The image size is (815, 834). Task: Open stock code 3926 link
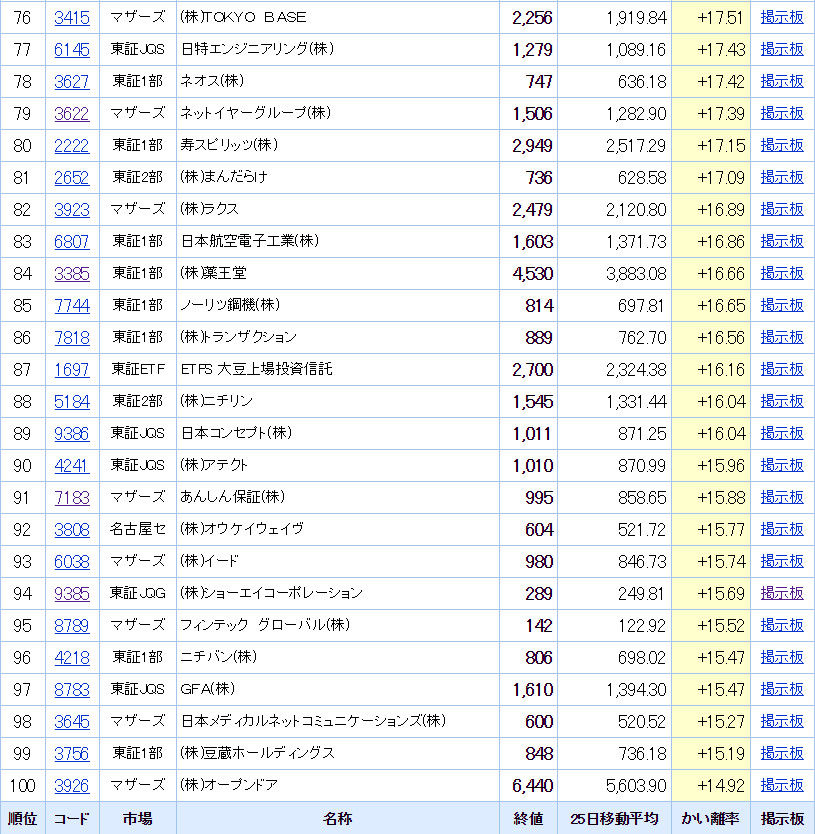click(72, 785)
